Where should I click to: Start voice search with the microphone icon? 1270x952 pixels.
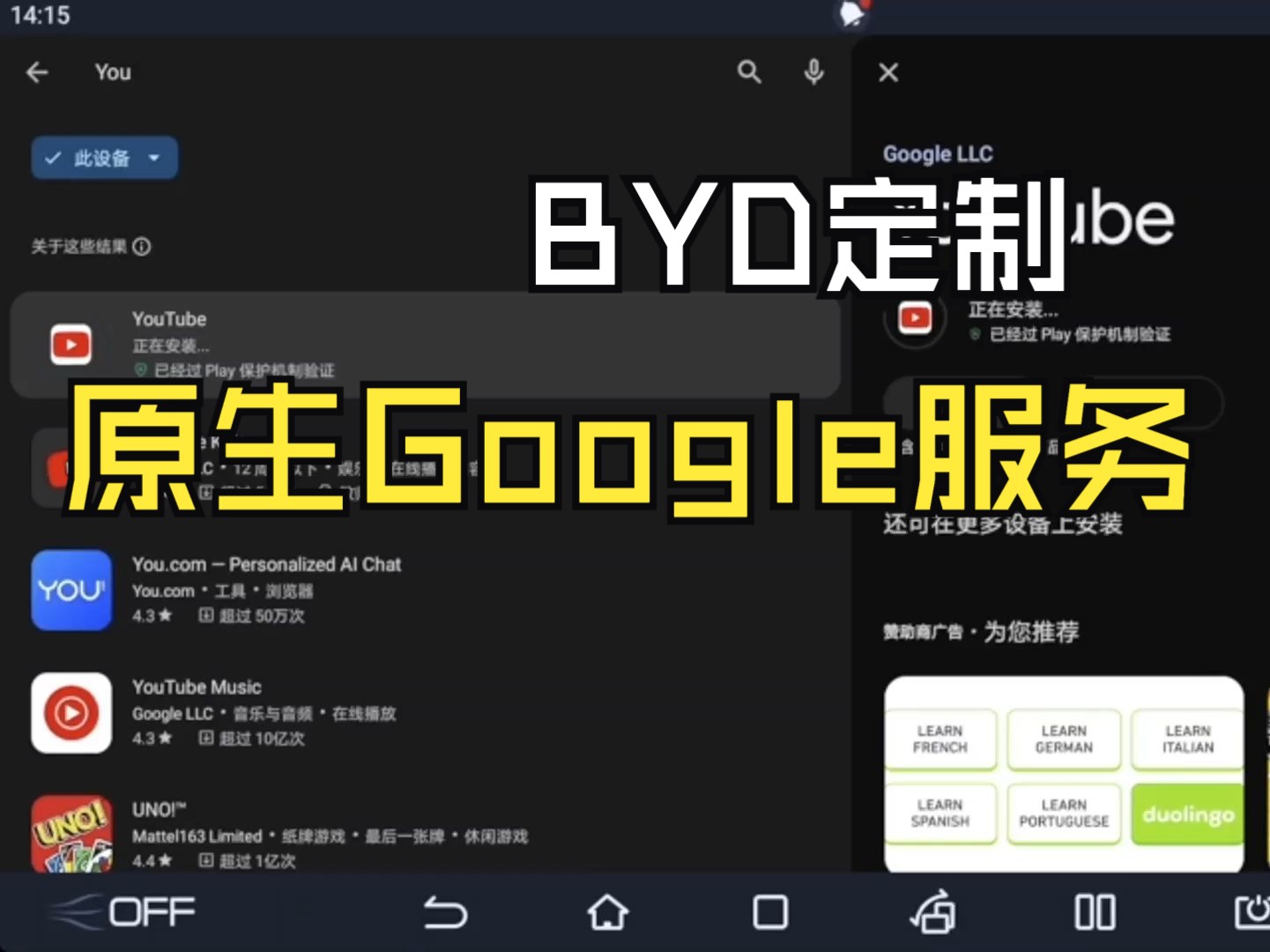pos(814,72)
